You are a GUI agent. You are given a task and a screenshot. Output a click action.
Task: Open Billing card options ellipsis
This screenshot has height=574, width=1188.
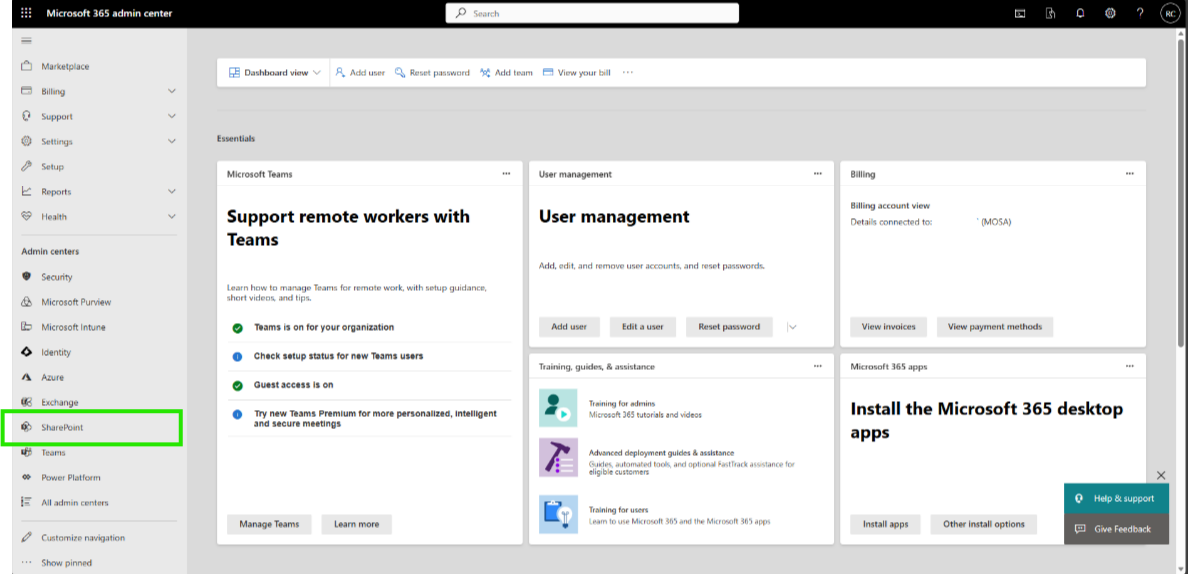point(1130,173)
